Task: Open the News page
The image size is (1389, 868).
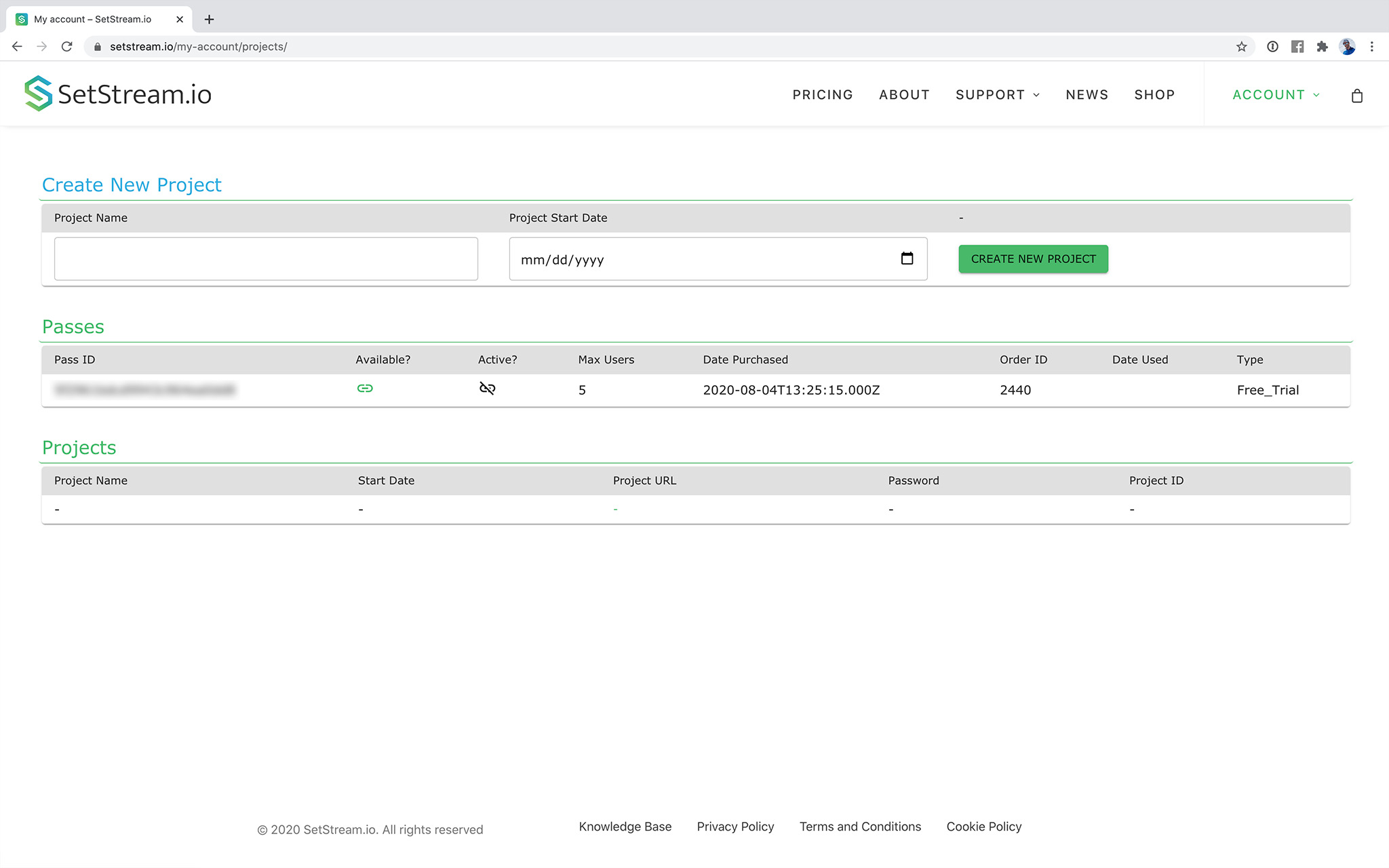Action: (x=1087, y=95)
